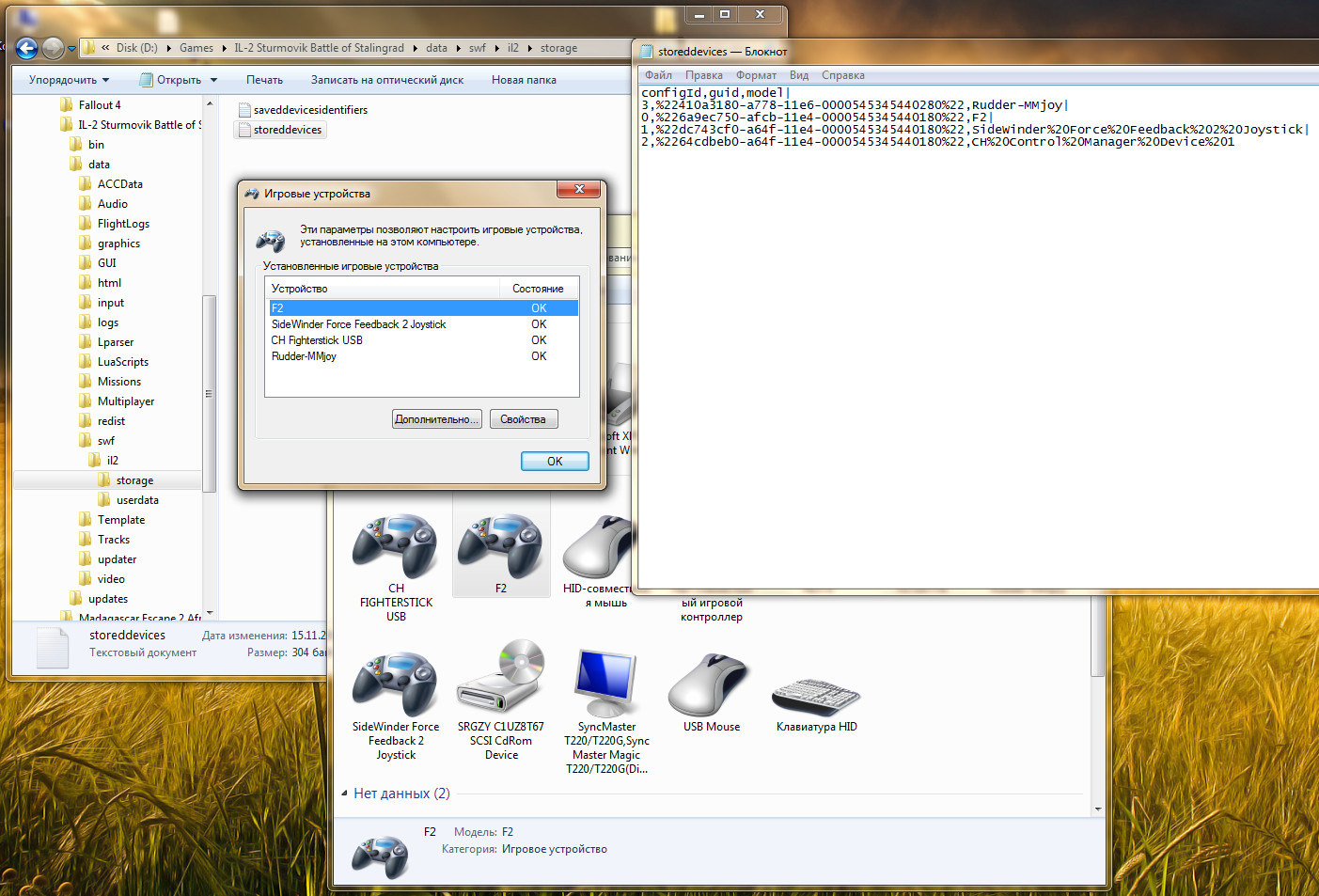This screenshot has width=1319, height=896.
Task: Close the Игровые устройства dialog
Action: [579, 189]
